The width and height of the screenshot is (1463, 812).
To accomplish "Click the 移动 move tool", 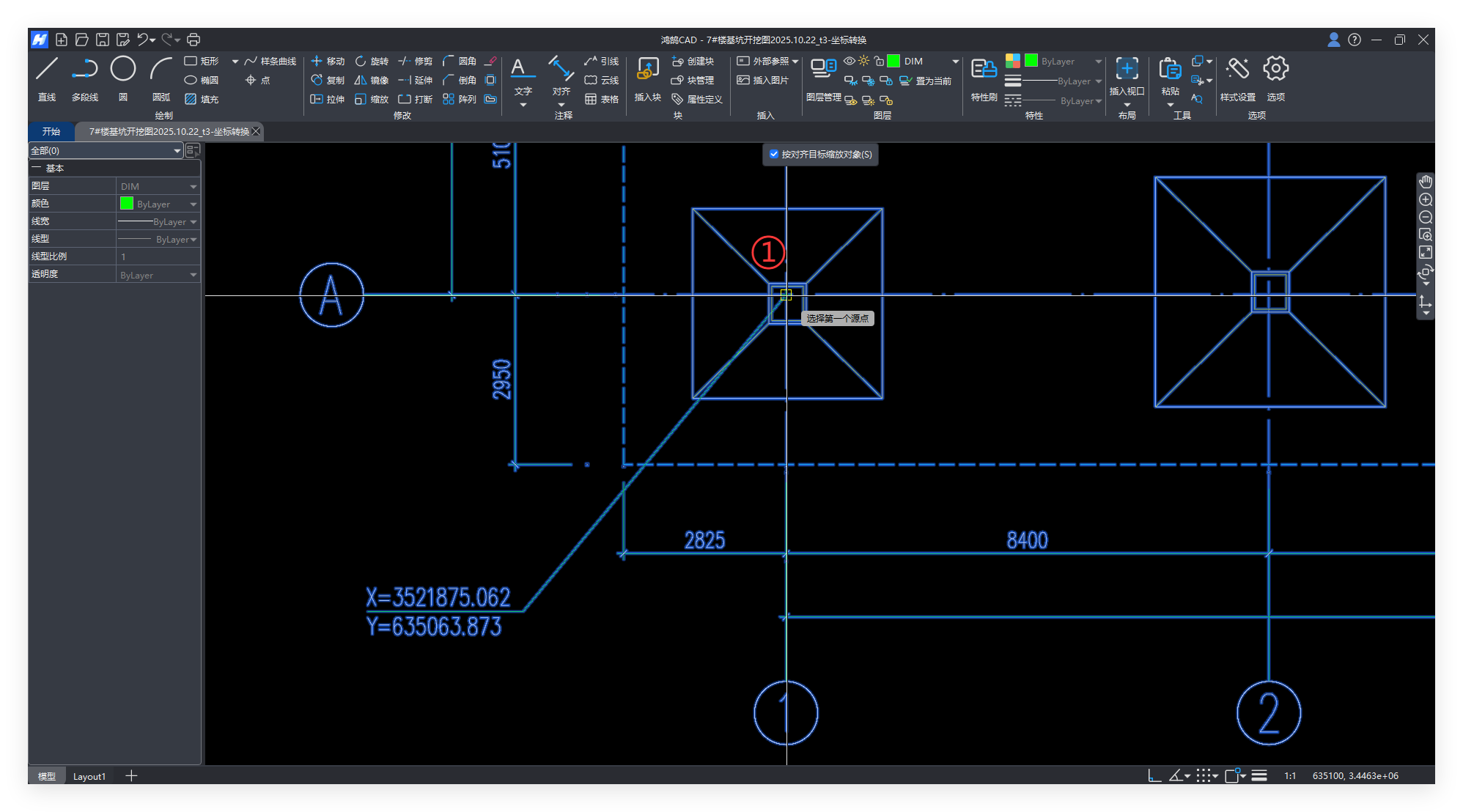I will (328, 61).
